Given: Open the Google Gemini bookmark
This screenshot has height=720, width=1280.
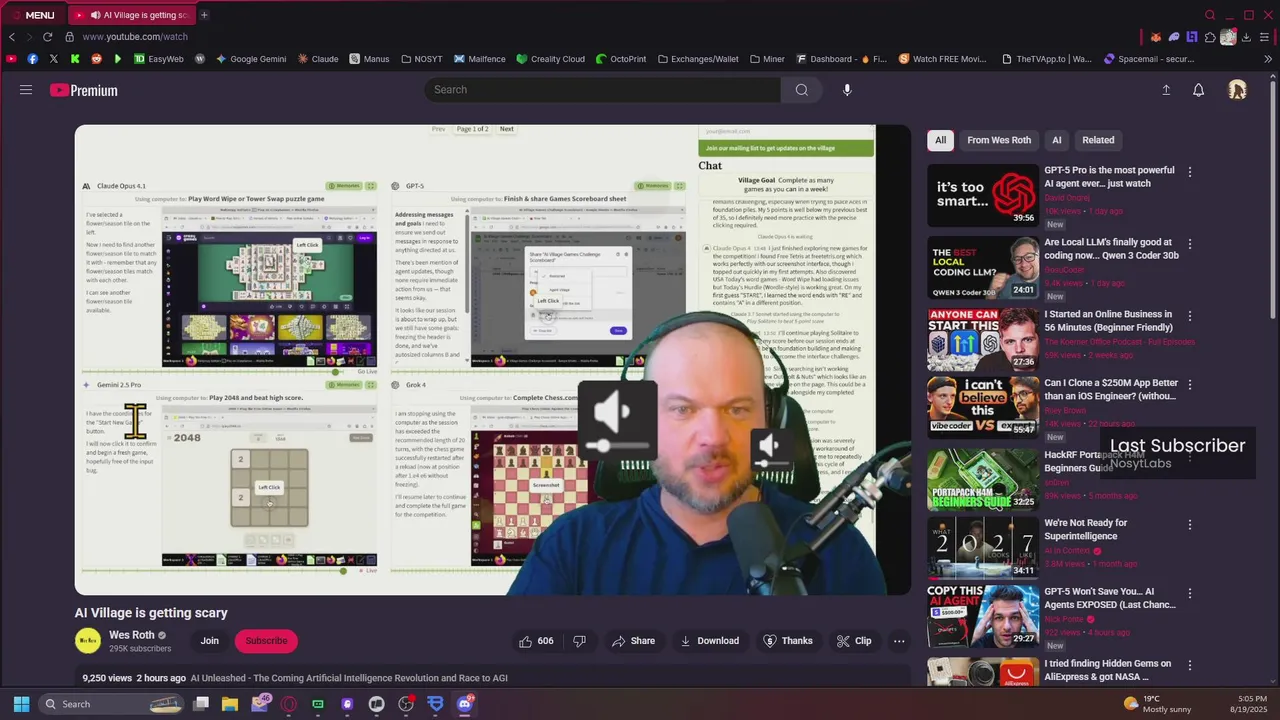Looking at the screenshot, I should click(251, 59).
